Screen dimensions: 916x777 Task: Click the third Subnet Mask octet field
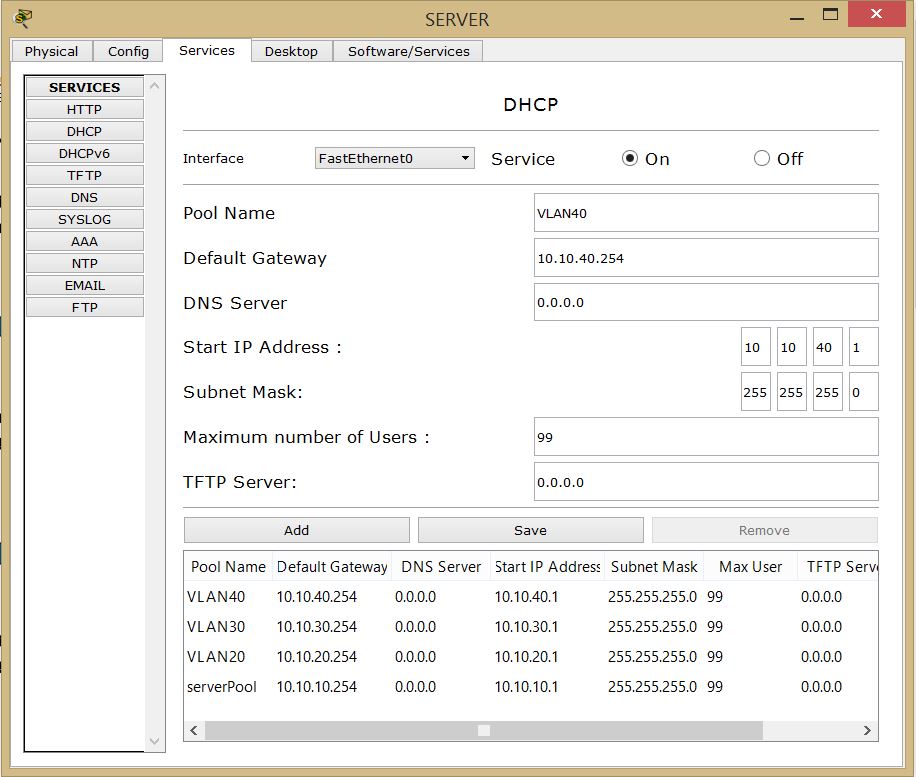click(x=828, y=392)
